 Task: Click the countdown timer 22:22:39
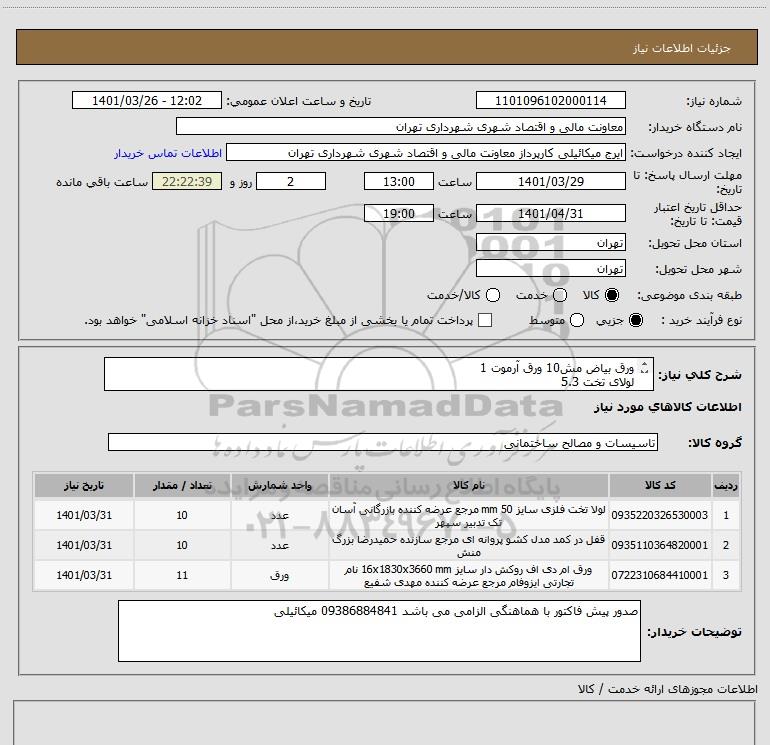187,182
